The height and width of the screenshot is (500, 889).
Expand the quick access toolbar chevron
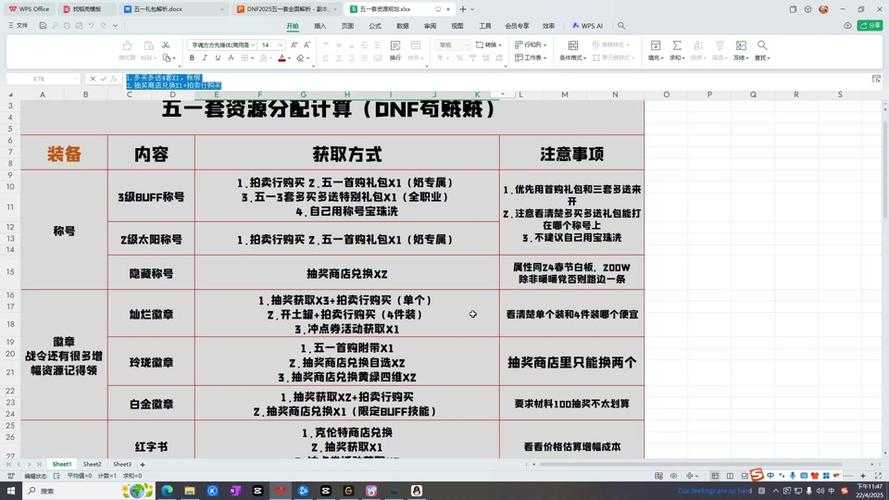pos(116,26)
